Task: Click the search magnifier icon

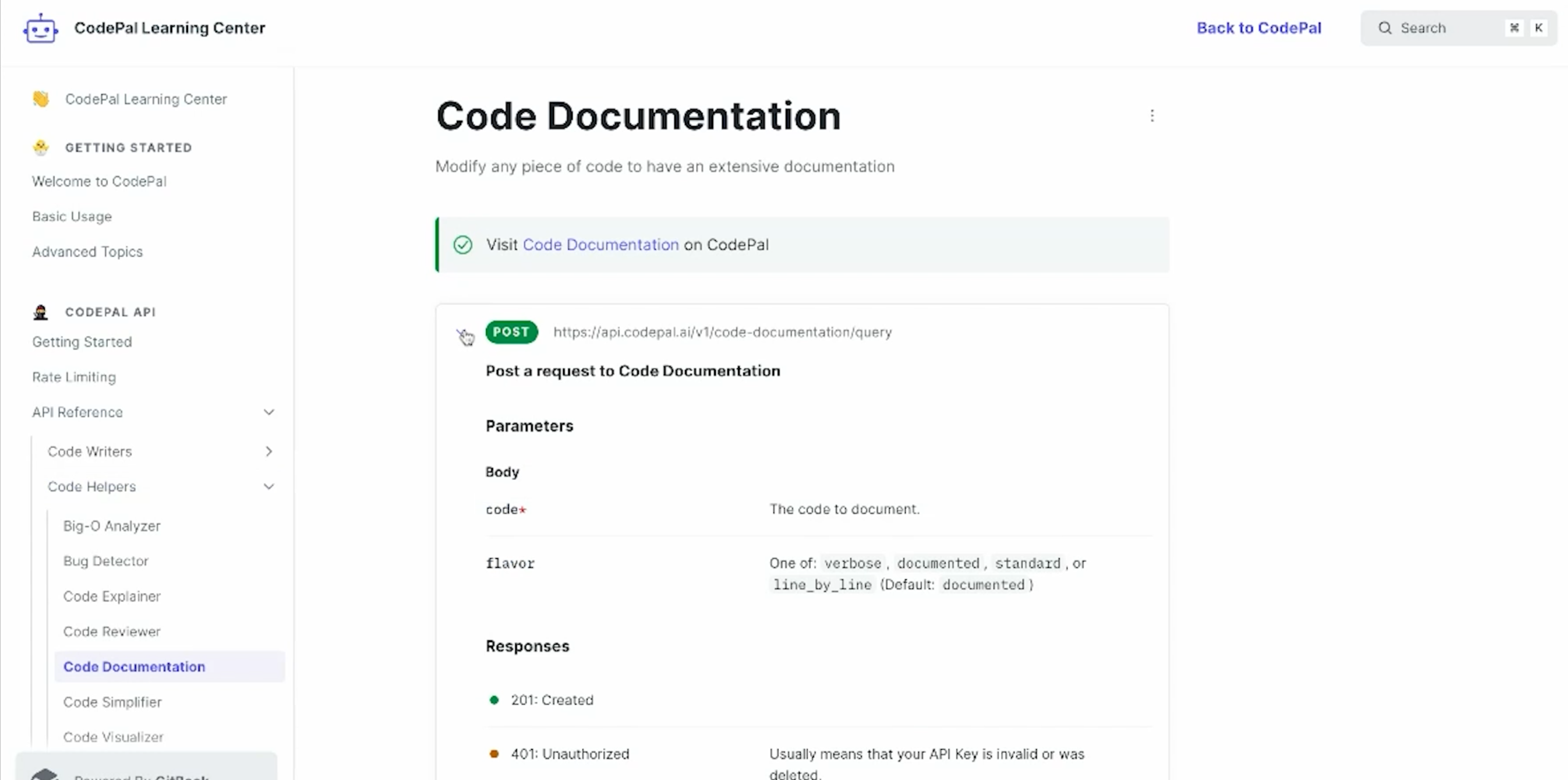Action: pyautogui.click(x=1385, y=28)
